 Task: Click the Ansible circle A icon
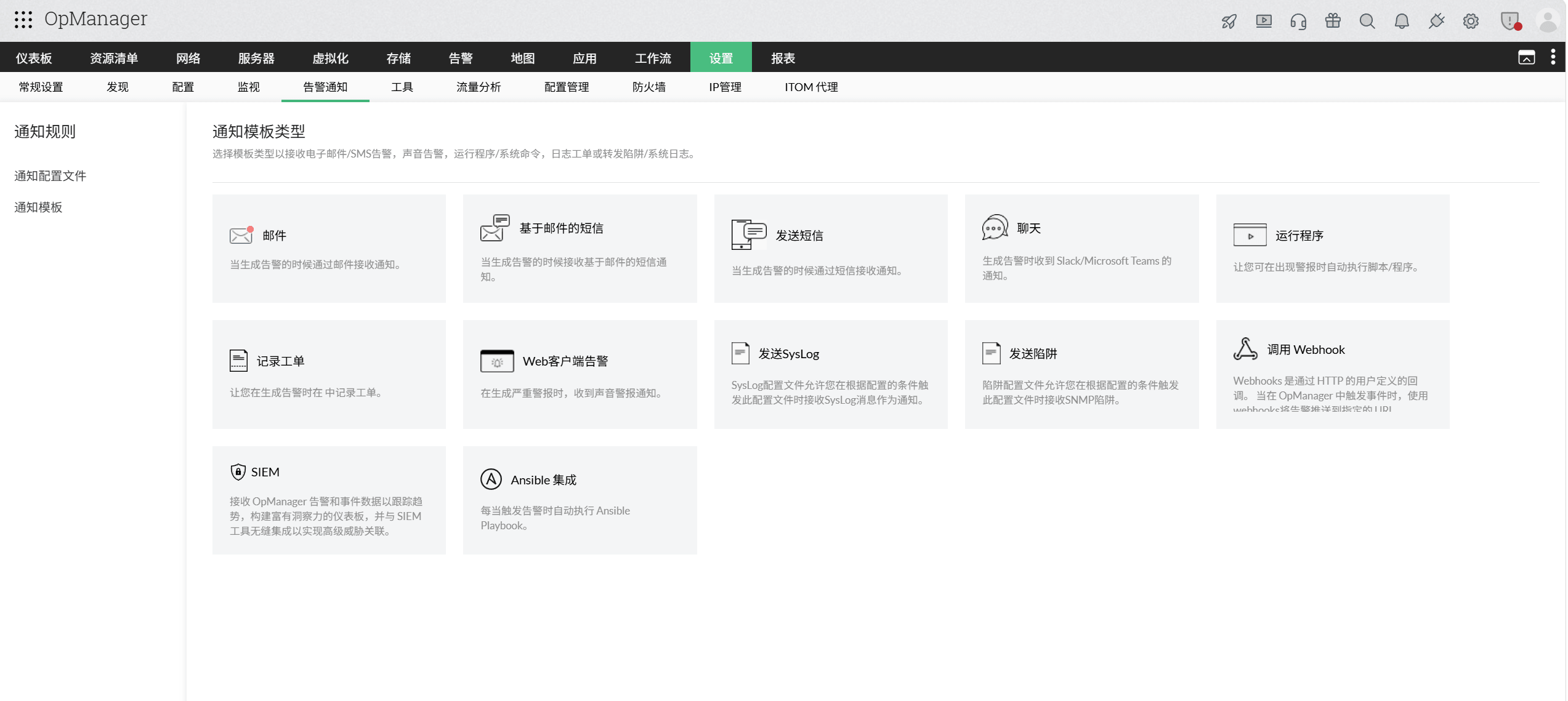click(491, 479)
